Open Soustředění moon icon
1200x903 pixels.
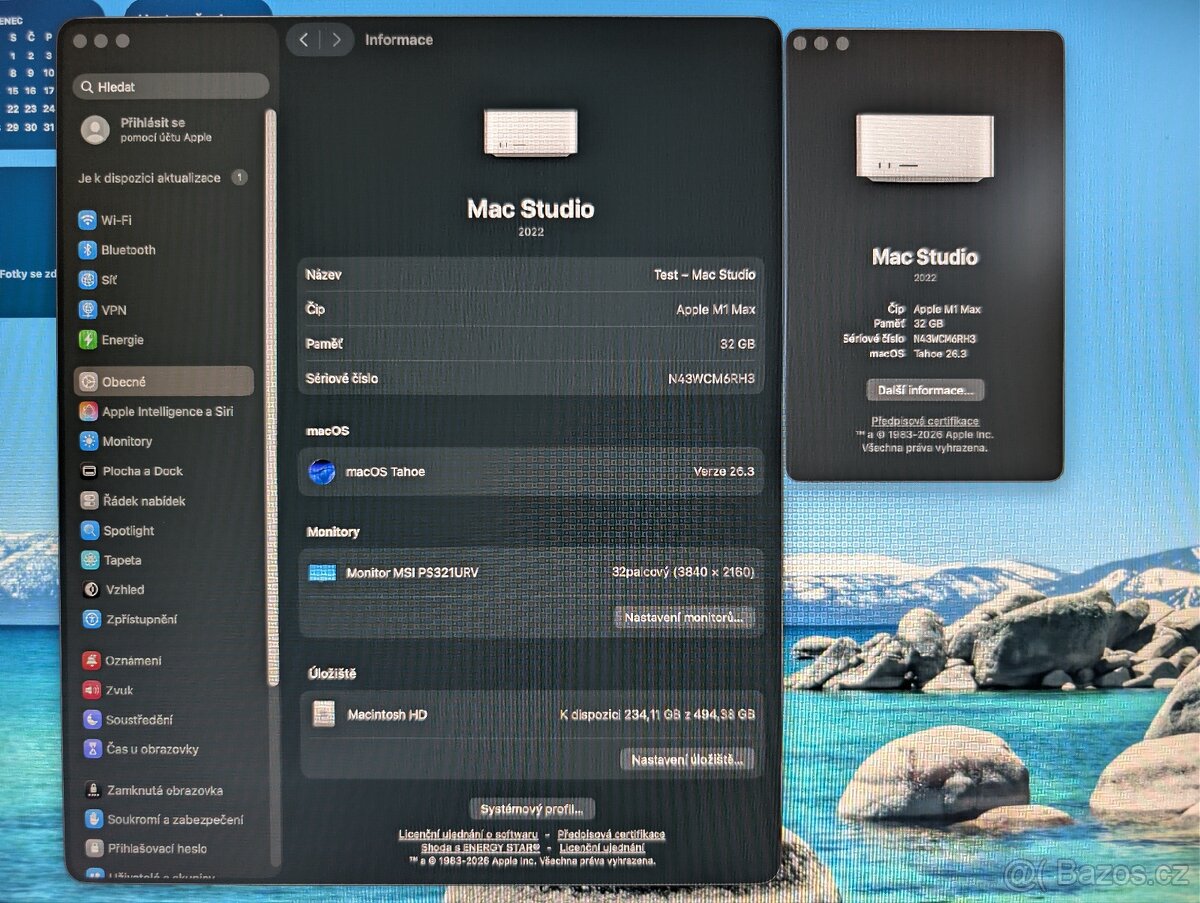[x=92, y=720]
